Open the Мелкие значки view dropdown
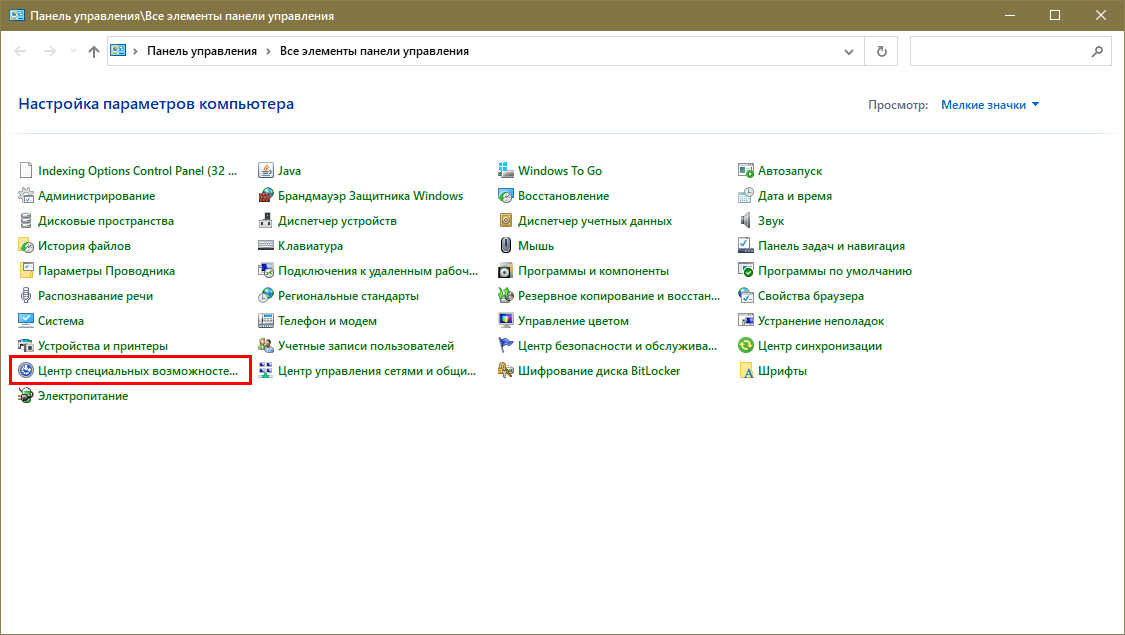This screenshot has width=1125, height=635. click(x=990, y=105)
